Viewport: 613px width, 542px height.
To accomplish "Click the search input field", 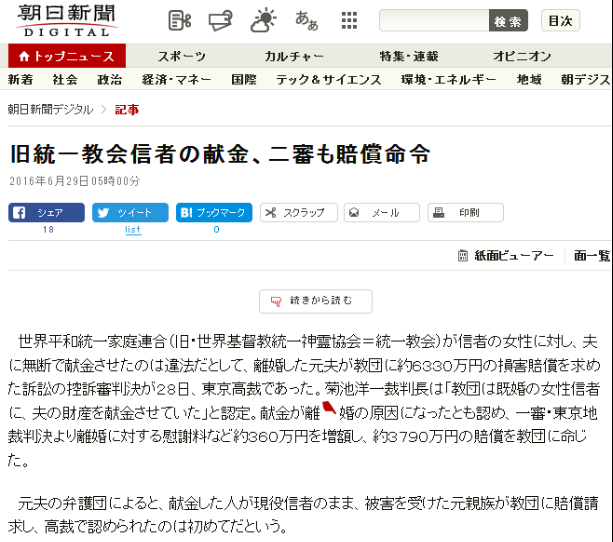I will pos(434,21).
